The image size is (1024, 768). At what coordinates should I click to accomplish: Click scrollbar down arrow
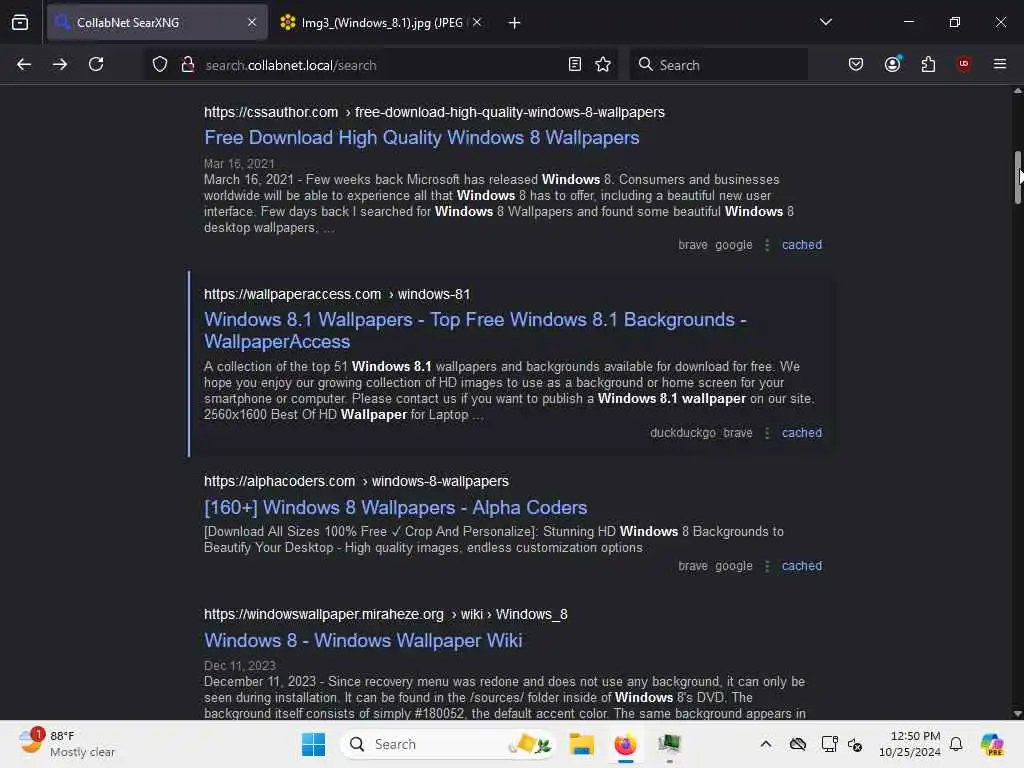click(x=1017, y=713)
